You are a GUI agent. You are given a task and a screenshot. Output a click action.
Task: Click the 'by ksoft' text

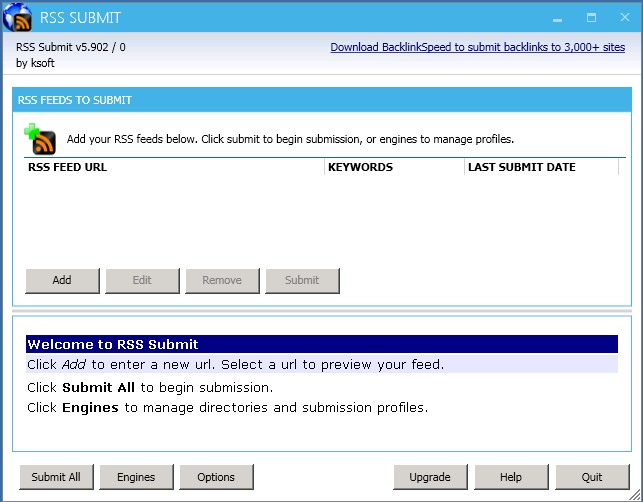[x=35, y=63]
